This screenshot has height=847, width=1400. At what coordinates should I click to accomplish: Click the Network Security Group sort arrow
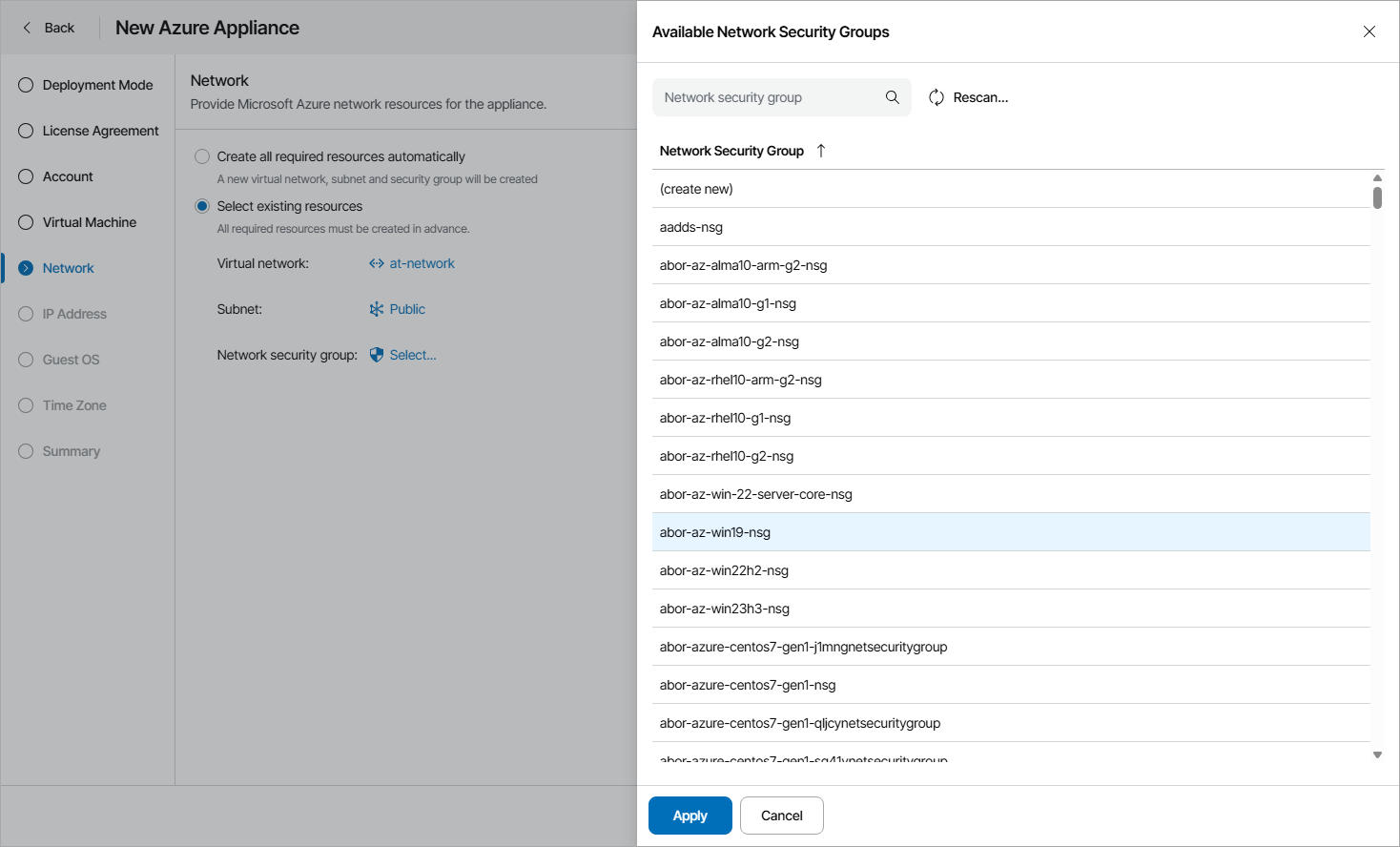tap(821, 151)
